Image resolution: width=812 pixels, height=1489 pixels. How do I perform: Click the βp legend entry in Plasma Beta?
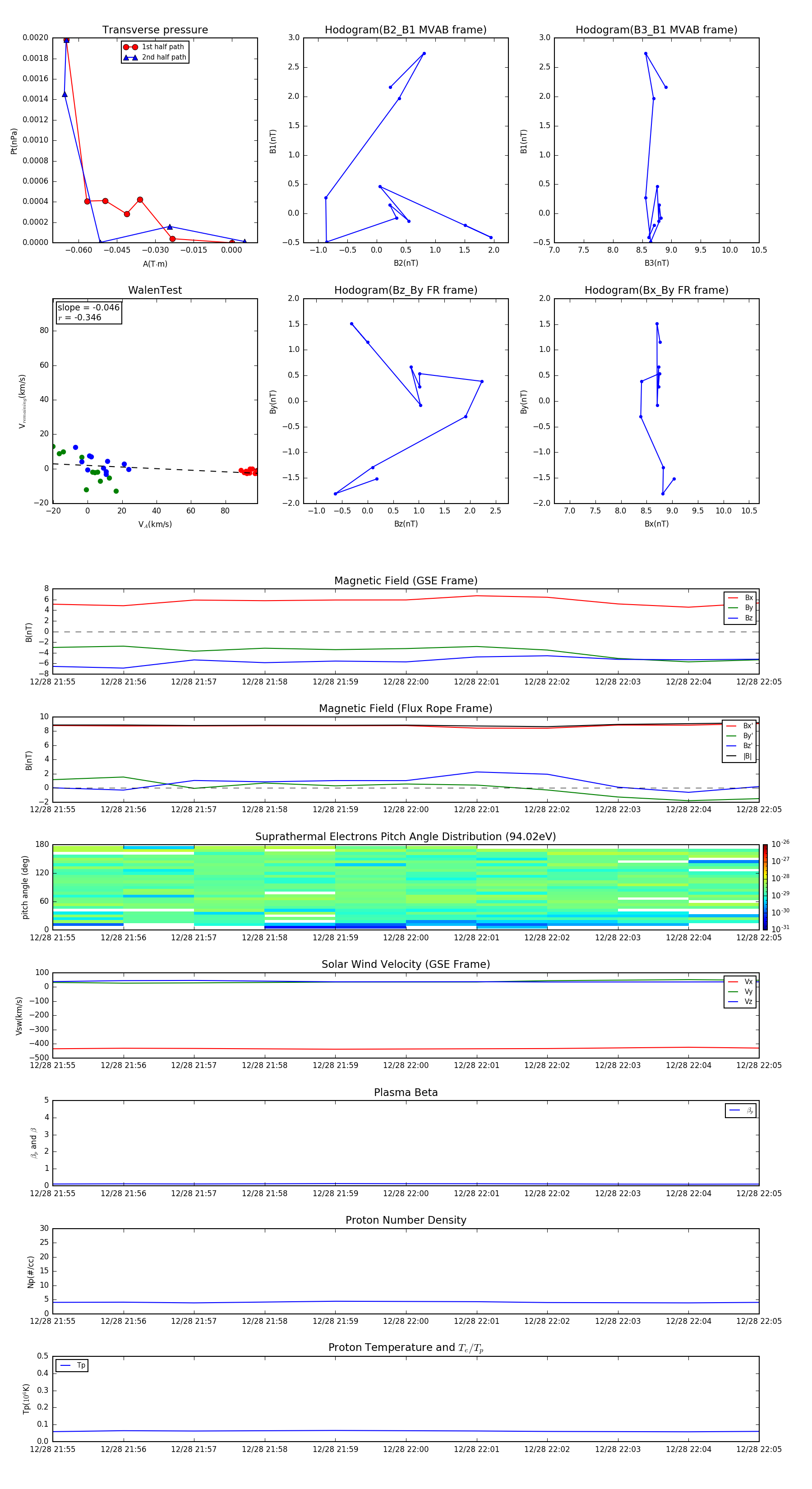pos(741,1110)
